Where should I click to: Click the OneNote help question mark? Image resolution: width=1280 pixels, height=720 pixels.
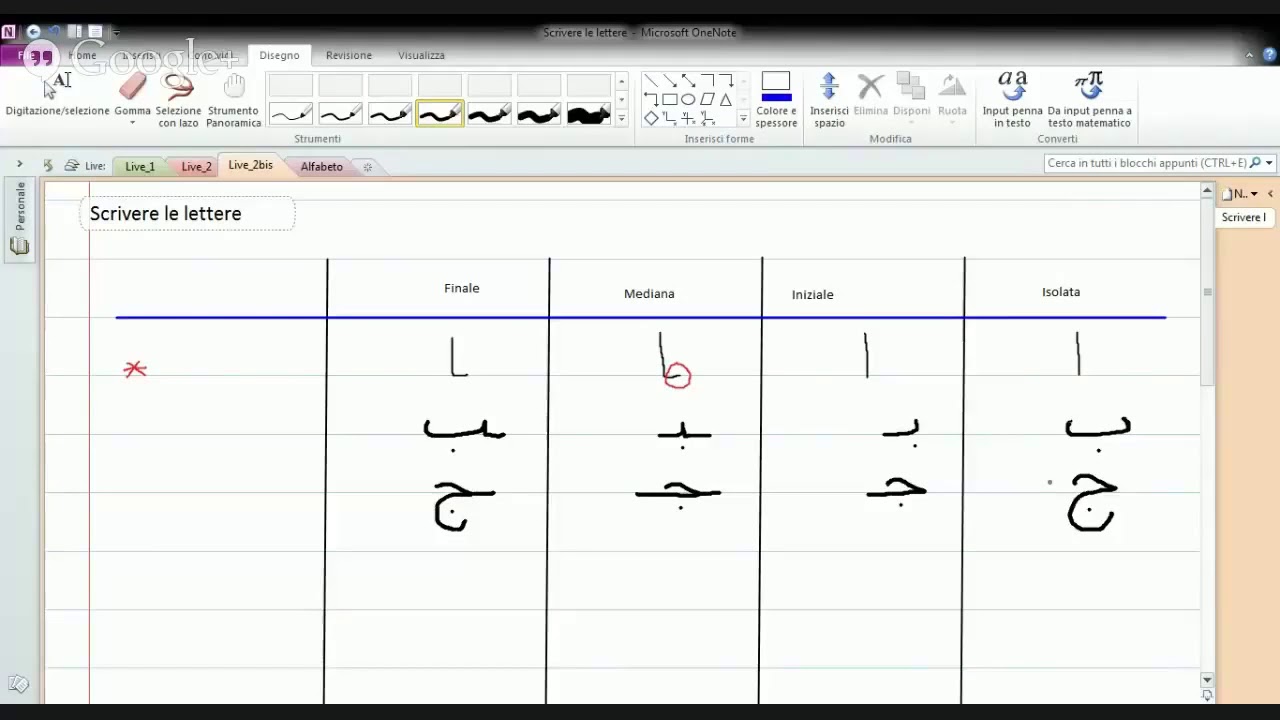point(1271,55)
